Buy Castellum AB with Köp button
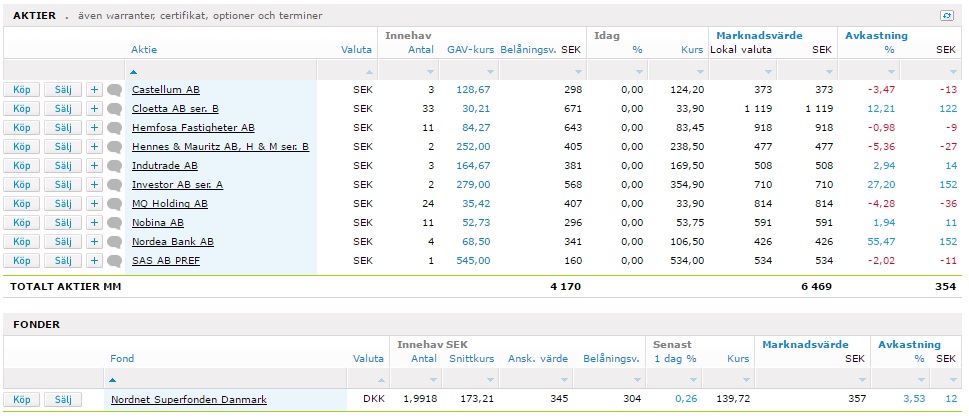The height and width of the screenshot is (416, 969). (x=22, y=90)
